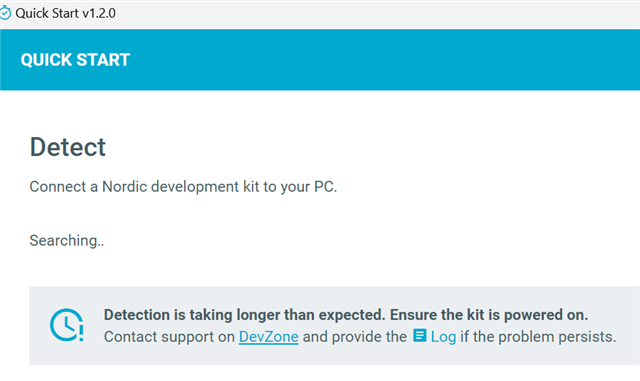The height and width of the screenshot is (381, 640).
Task: Click the QUICK START header title
Action: (75, 60)
